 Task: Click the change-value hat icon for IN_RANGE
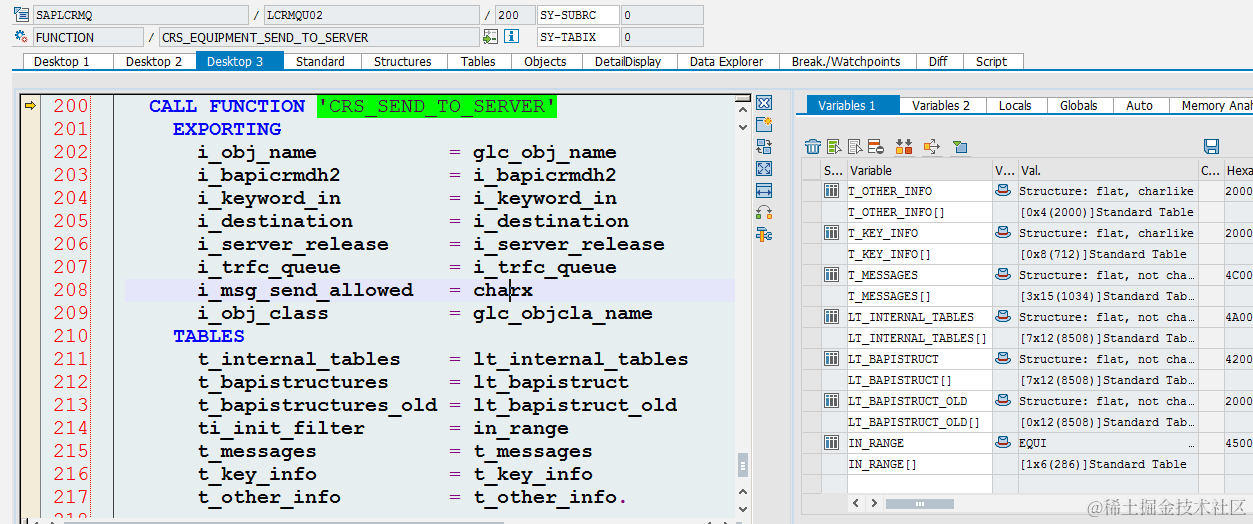pyautogui.click(x=1003, y=442)
